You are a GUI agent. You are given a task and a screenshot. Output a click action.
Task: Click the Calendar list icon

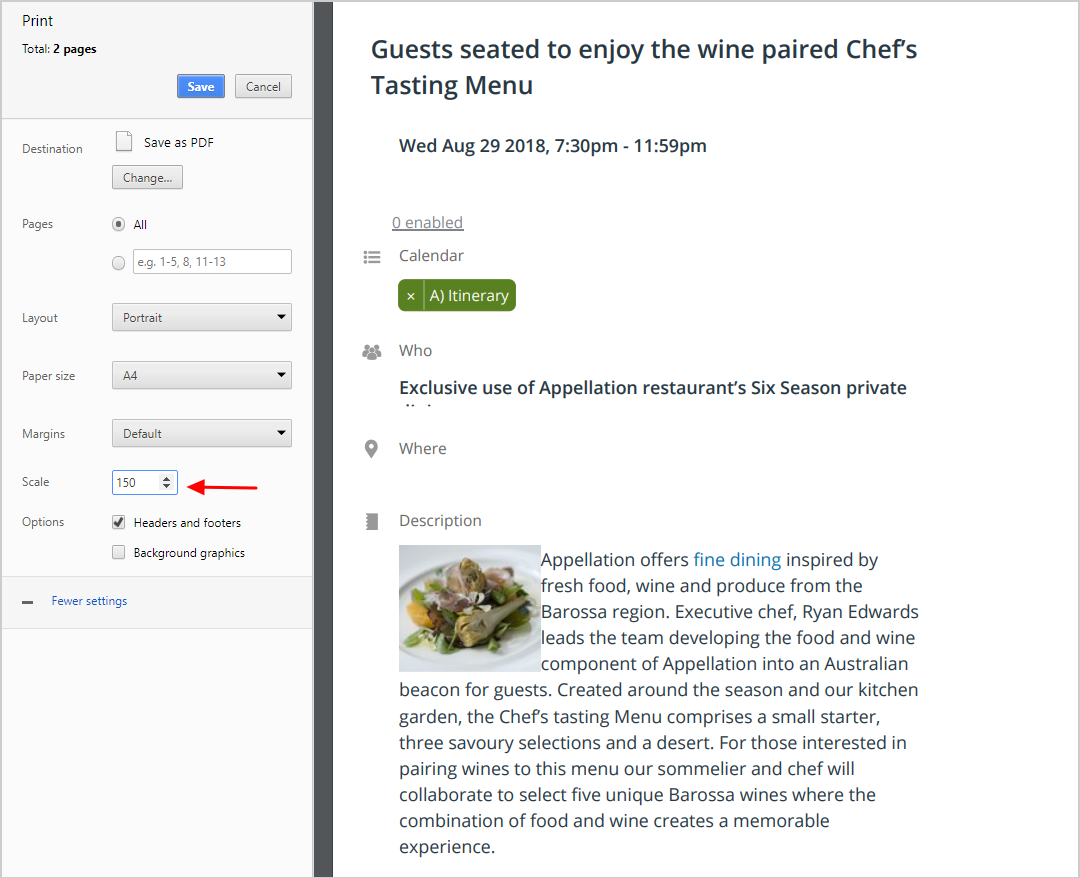pyautogui.click(x=372, y=257)
